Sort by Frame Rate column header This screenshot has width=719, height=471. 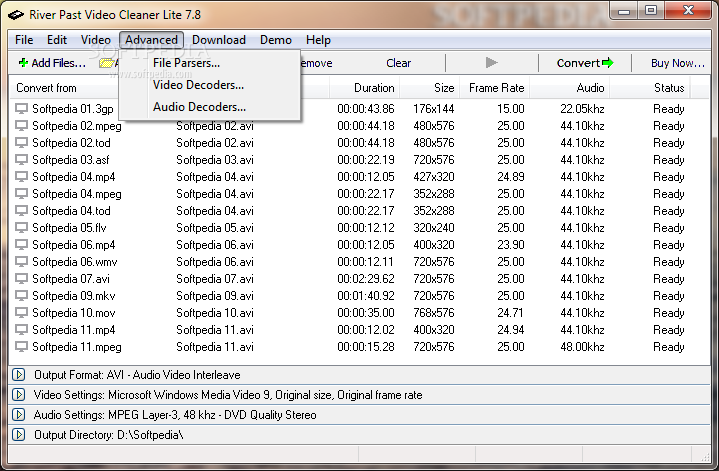[494, 88]
